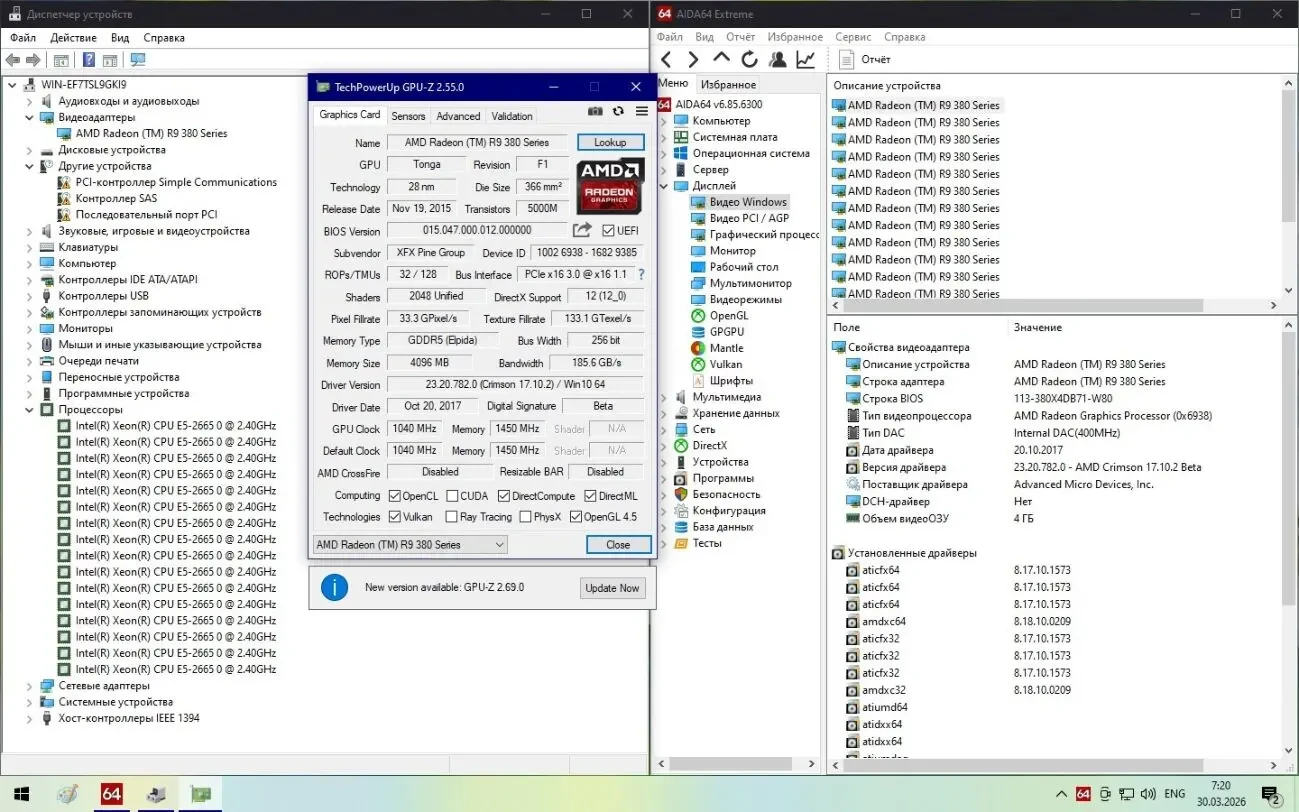Click the AIDA64 refresh toolbar icon
This screenshot has height=812, width=1299.
749,60
